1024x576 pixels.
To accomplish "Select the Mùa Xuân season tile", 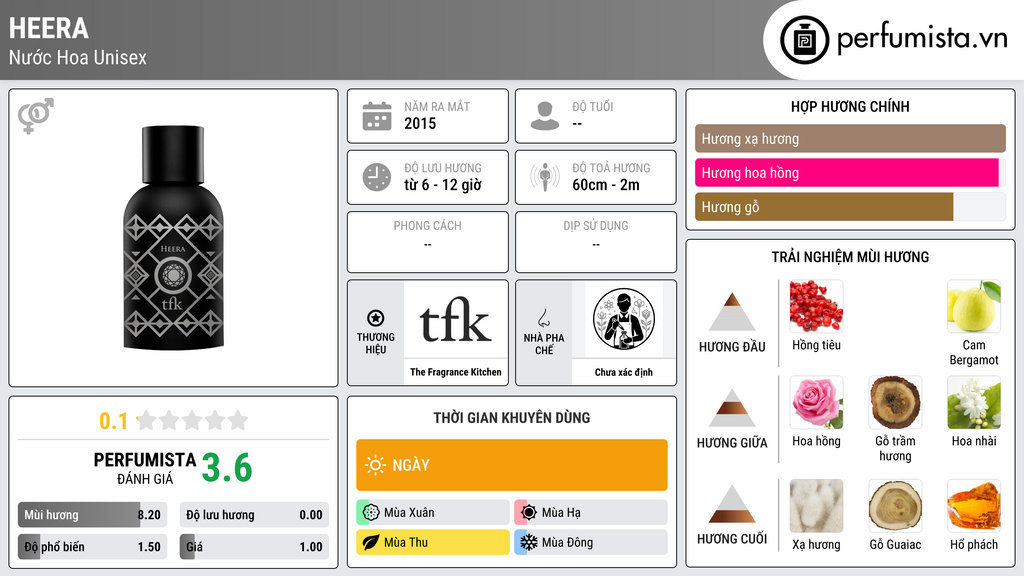I will click(x=433, y=513).
